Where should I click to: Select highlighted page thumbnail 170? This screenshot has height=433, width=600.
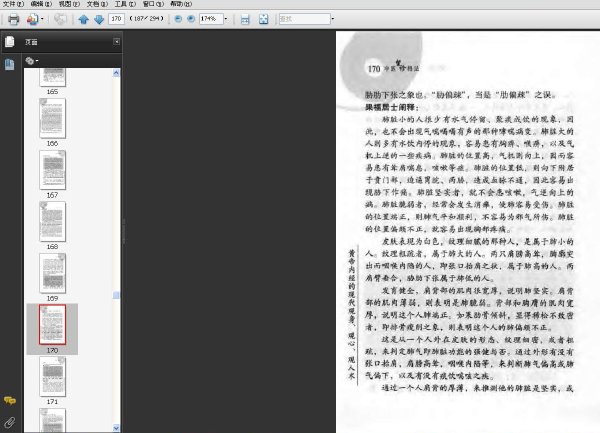(52, 324)
